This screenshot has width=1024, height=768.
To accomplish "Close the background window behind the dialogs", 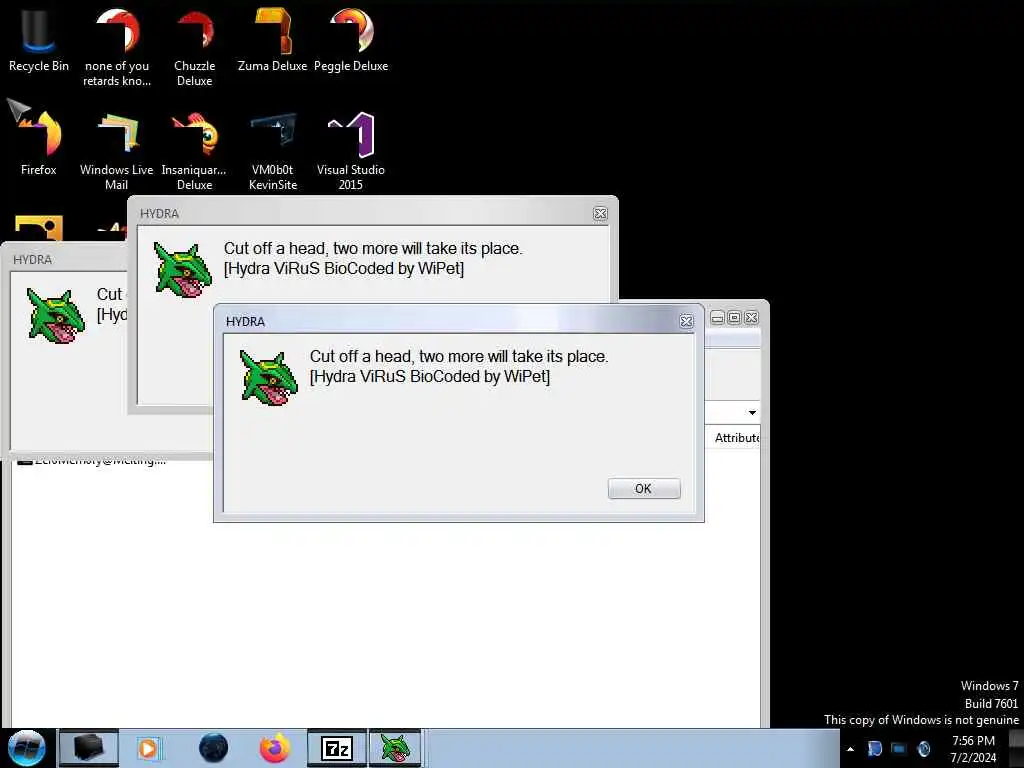I will pyautogui.click(x=752, y=317).
